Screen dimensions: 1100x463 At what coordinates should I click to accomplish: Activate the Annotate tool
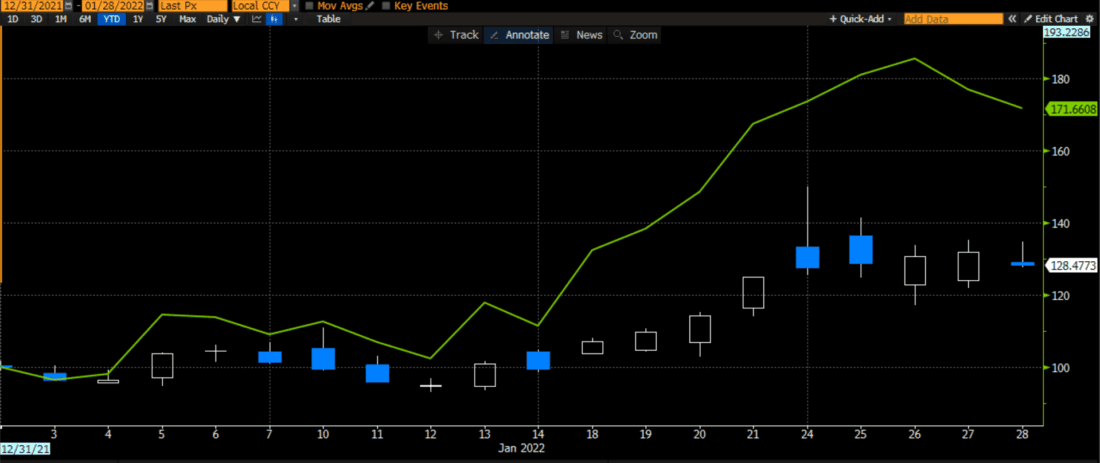pos(518,34)
